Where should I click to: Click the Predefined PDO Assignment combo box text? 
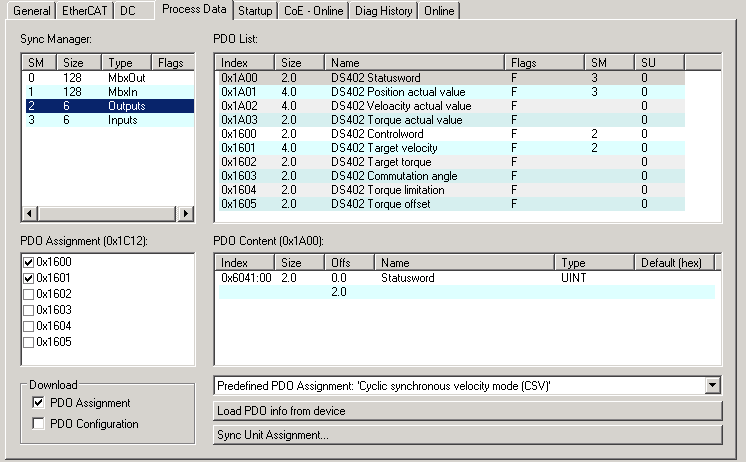(383, 385)
